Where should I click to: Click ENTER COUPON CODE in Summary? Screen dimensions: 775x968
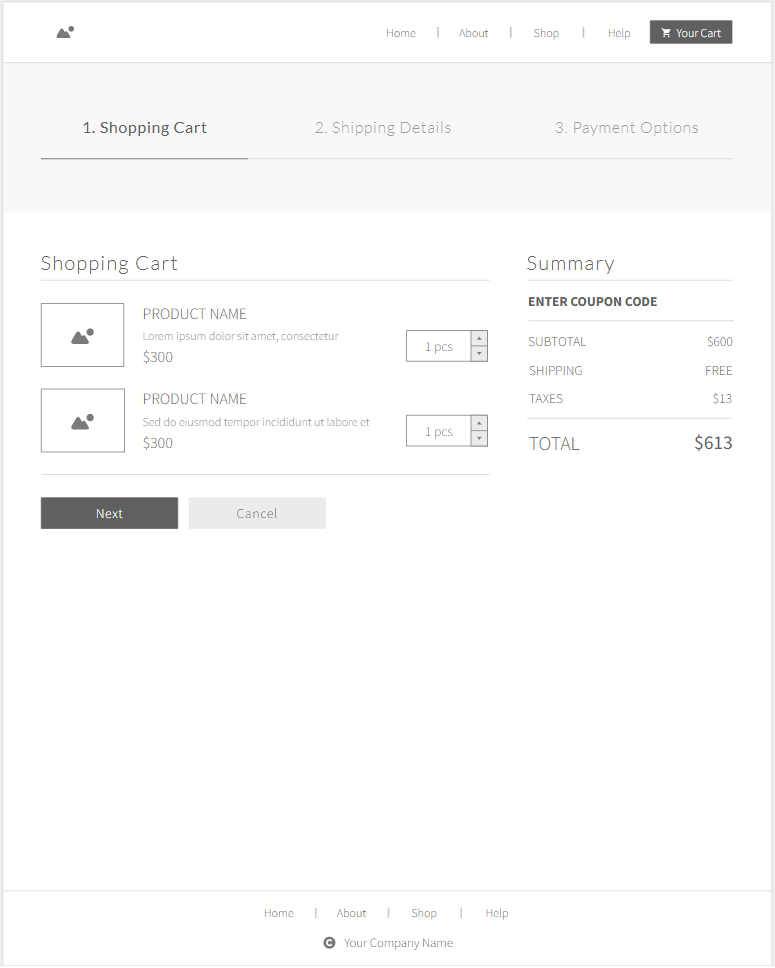tap(592, 302)
